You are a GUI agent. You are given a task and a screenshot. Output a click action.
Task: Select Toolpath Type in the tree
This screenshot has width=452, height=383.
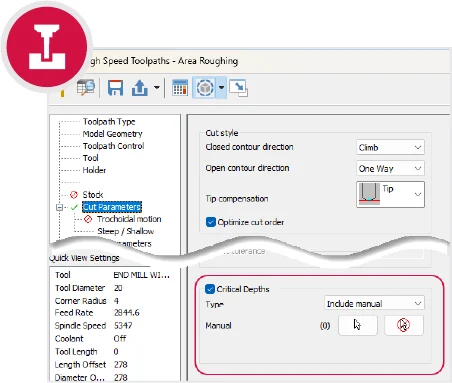click(x=109, y=121)
